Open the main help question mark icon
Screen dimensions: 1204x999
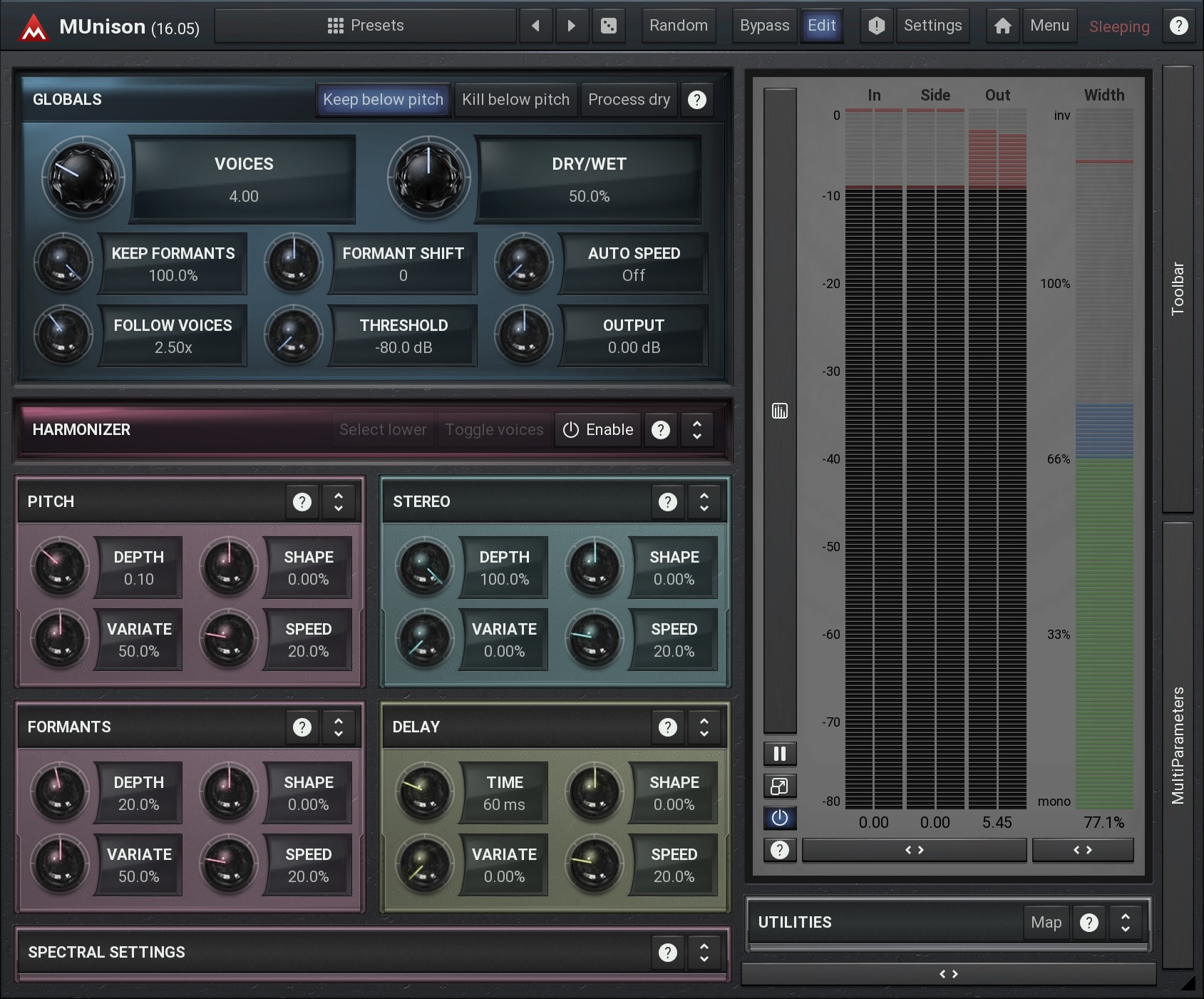tap(1179, 26)
